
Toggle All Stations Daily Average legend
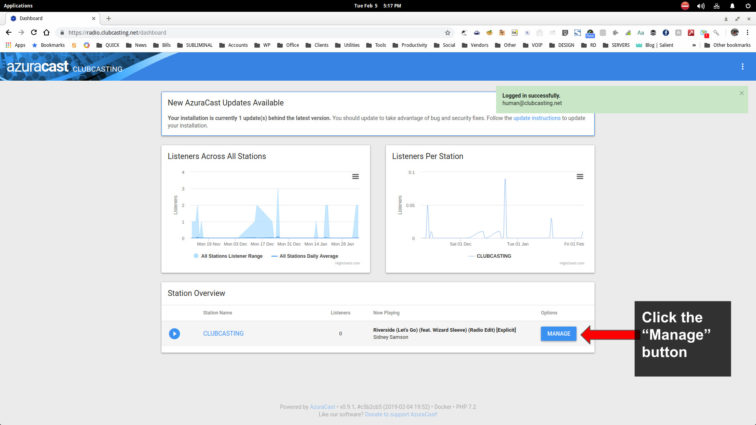(305, 256)
